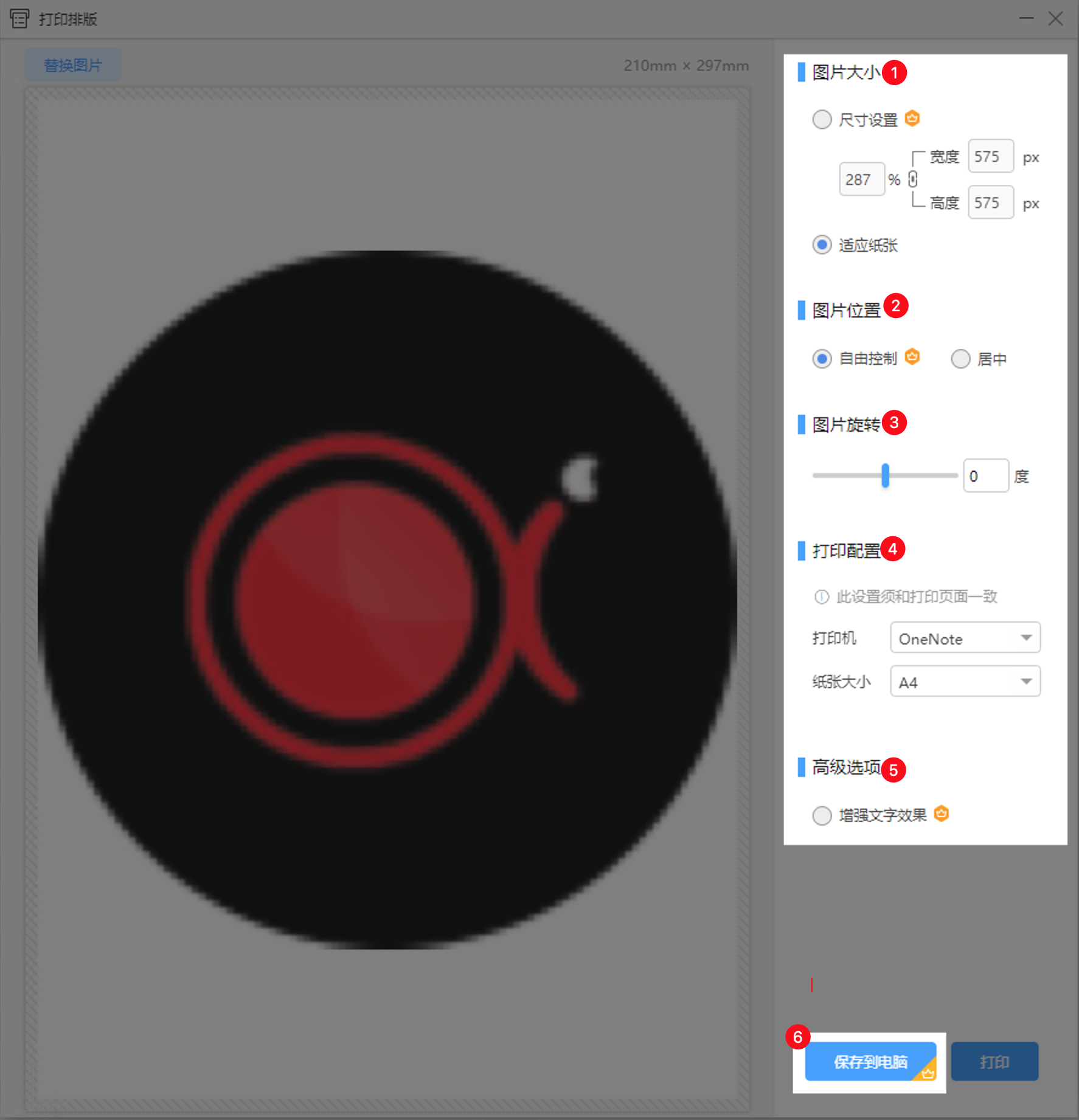Screen dimensions: 1079x1120
Task: Click the crown icon on 保存到电脑 button
Action: (x=928, y=1073)
